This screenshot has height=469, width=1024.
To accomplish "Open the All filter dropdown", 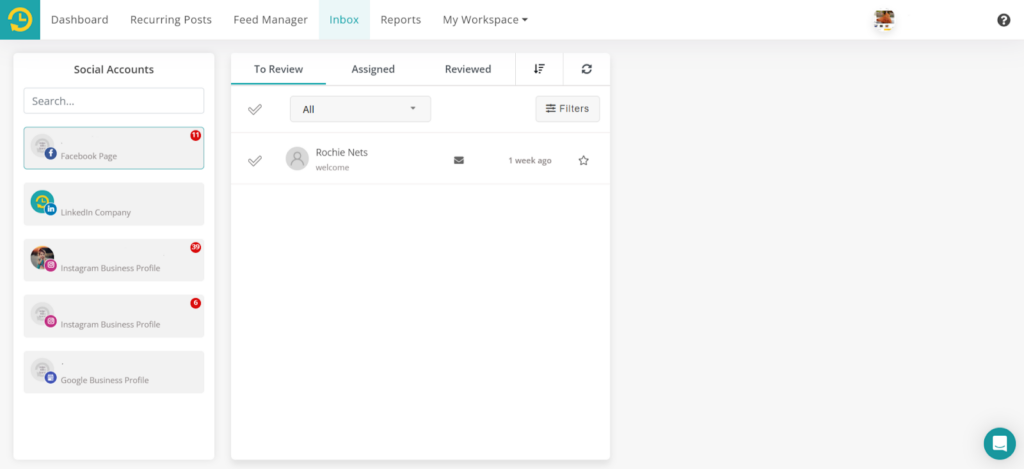I will [360, 109].
